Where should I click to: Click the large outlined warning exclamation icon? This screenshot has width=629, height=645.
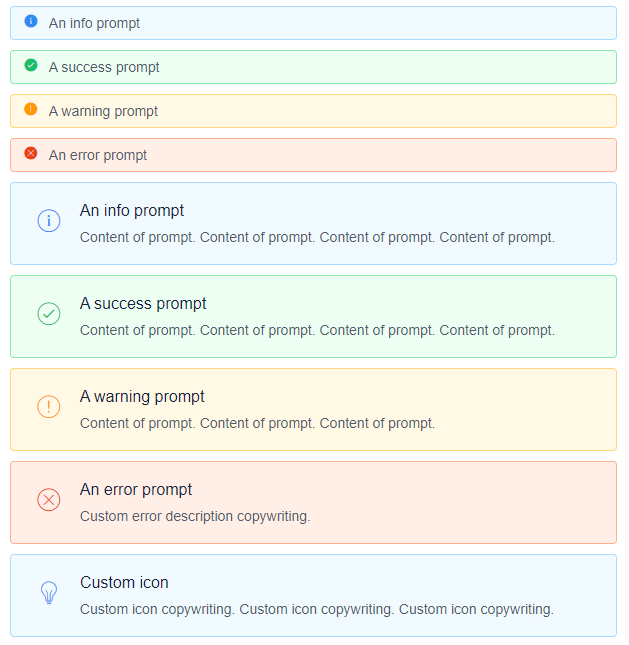pos(49,407)
